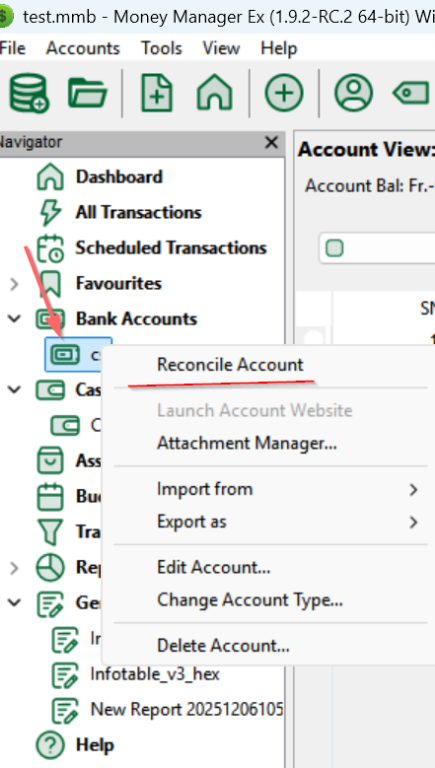The width and height of the screenshot is (435, 768).
Task: Click the Infotable_v3_hex report icon
Action: (x=65, y=674)
